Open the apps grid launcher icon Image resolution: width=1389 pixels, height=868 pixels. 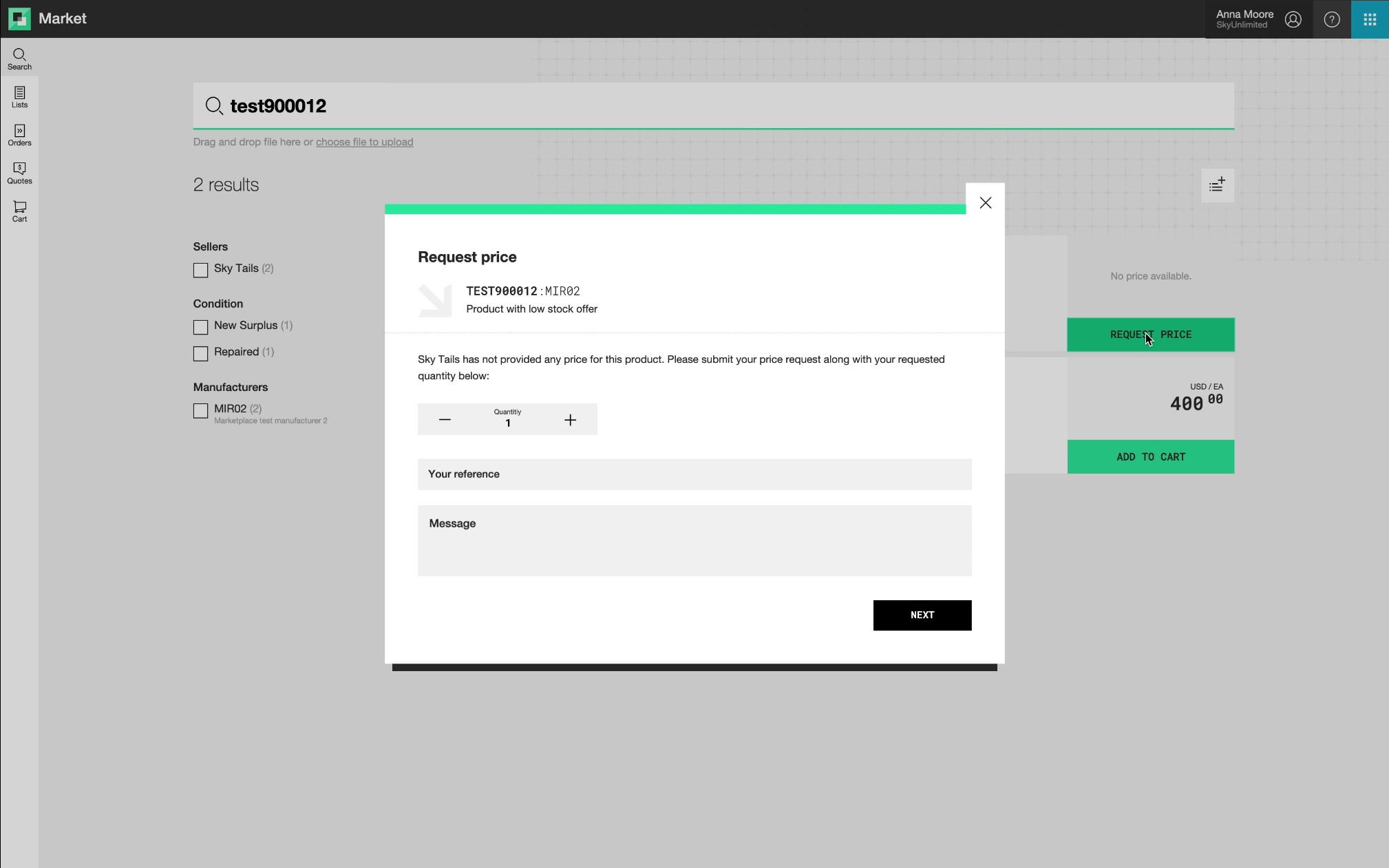pyautogui.click(x=1370, y=19)
